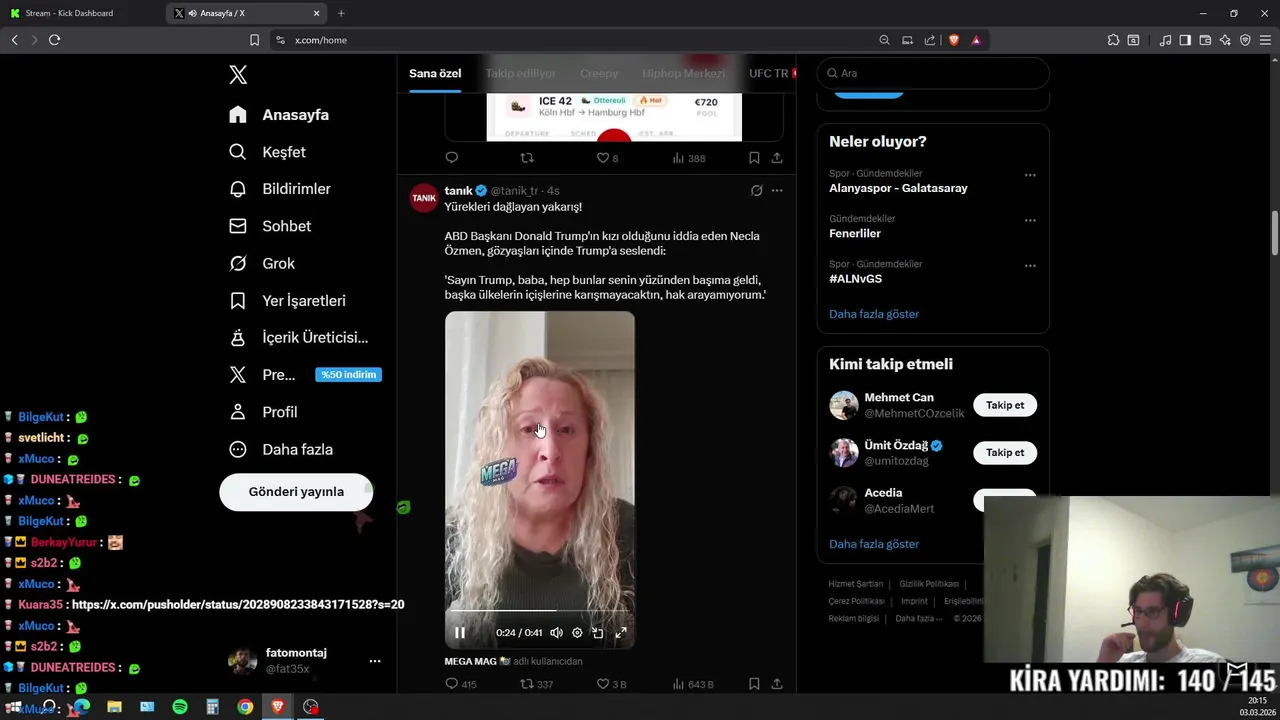Screen dimensions: 1280x720
Task: Switch to Sana özel tab
Action: pyautogui.click(x=435, y=73)
